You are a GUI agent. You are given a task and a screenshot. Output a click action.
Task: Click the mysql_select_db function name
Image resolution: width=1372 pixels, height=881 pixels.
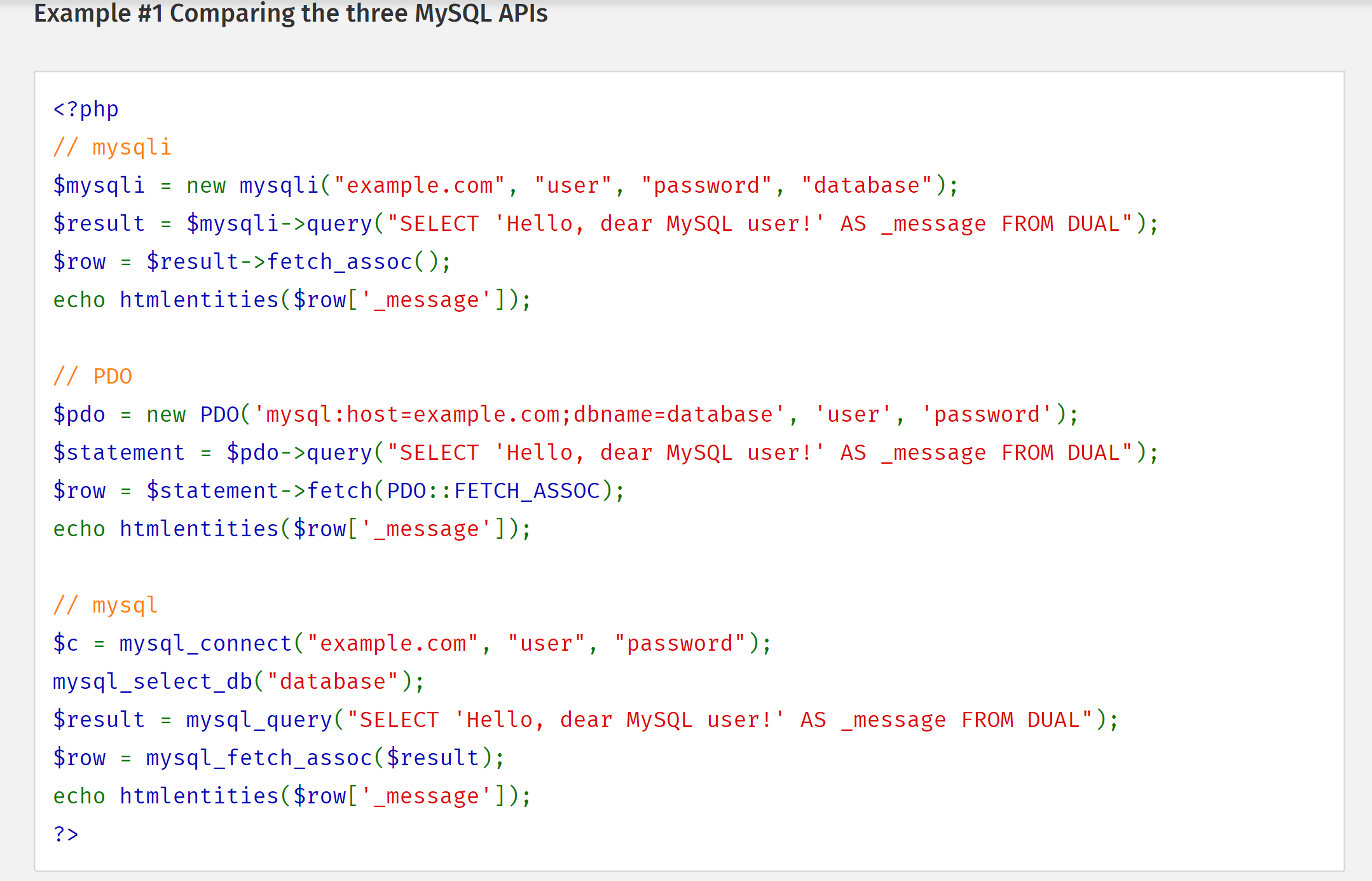(153, 682)
